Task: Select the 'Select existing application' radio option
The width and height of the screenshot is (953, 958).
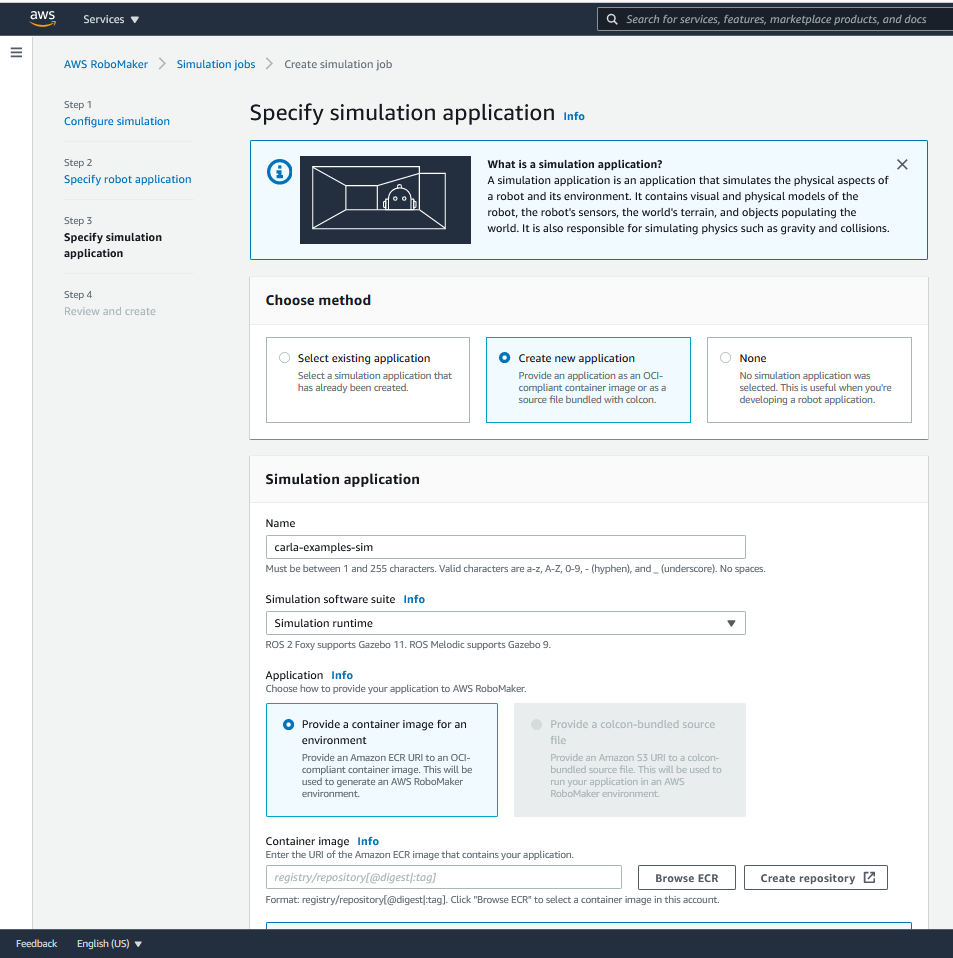Action: coord(284,357)
